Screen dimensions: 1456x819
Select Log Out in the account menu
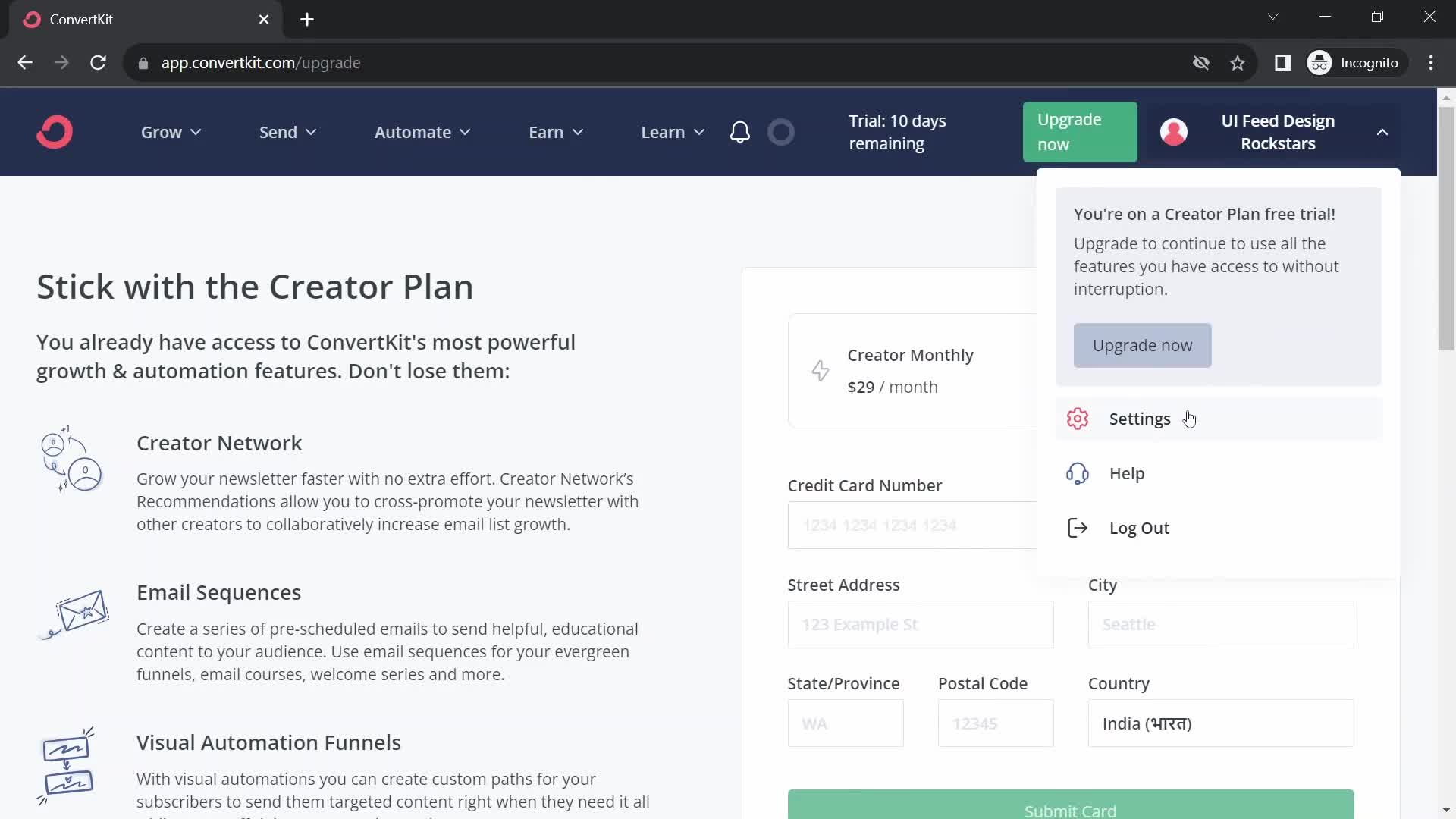click(x=1219, y=528)
